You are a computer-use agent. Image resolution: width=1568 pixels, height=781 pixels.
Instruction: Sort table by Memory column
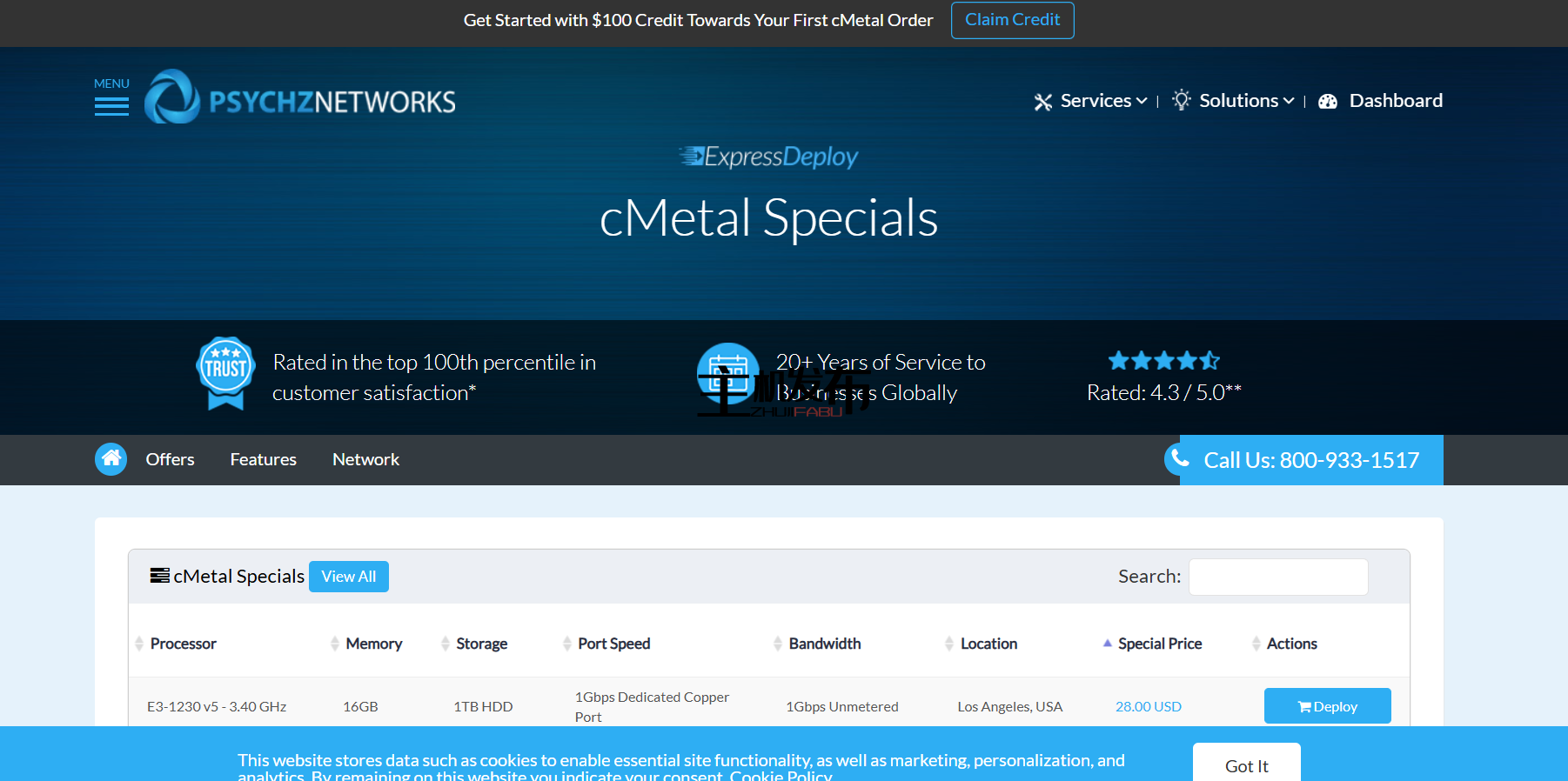point(373,644)
